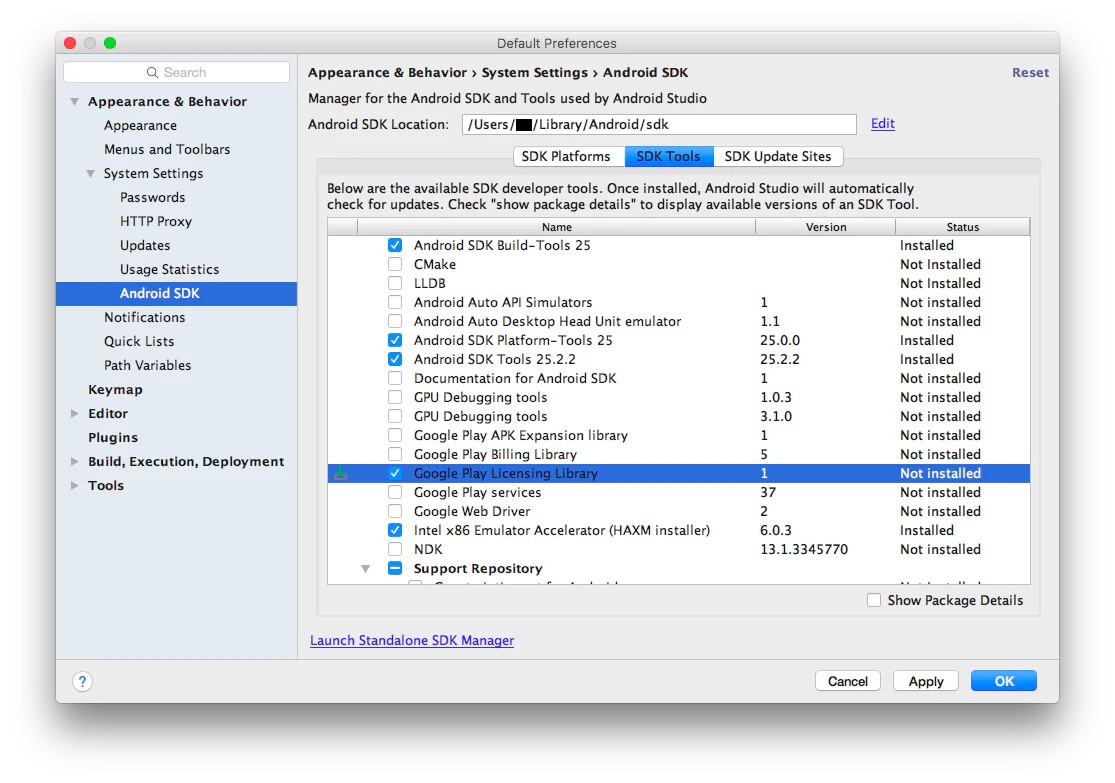Toggle the Support Repository checkbox
Screen dimensions: 1115x783
point(395,568)
